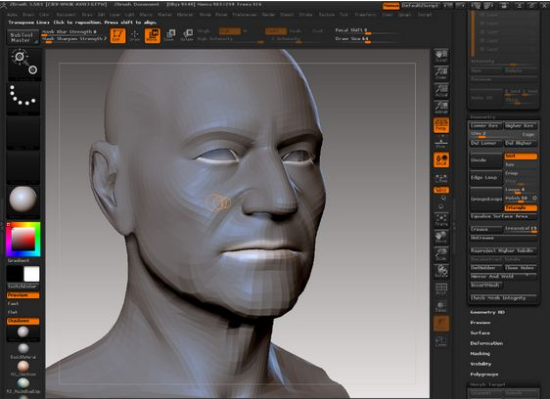550x399 pixels.
Task: Click the Frame icon on right shelf
Action: pyautogui.click(x=441, y=219)
